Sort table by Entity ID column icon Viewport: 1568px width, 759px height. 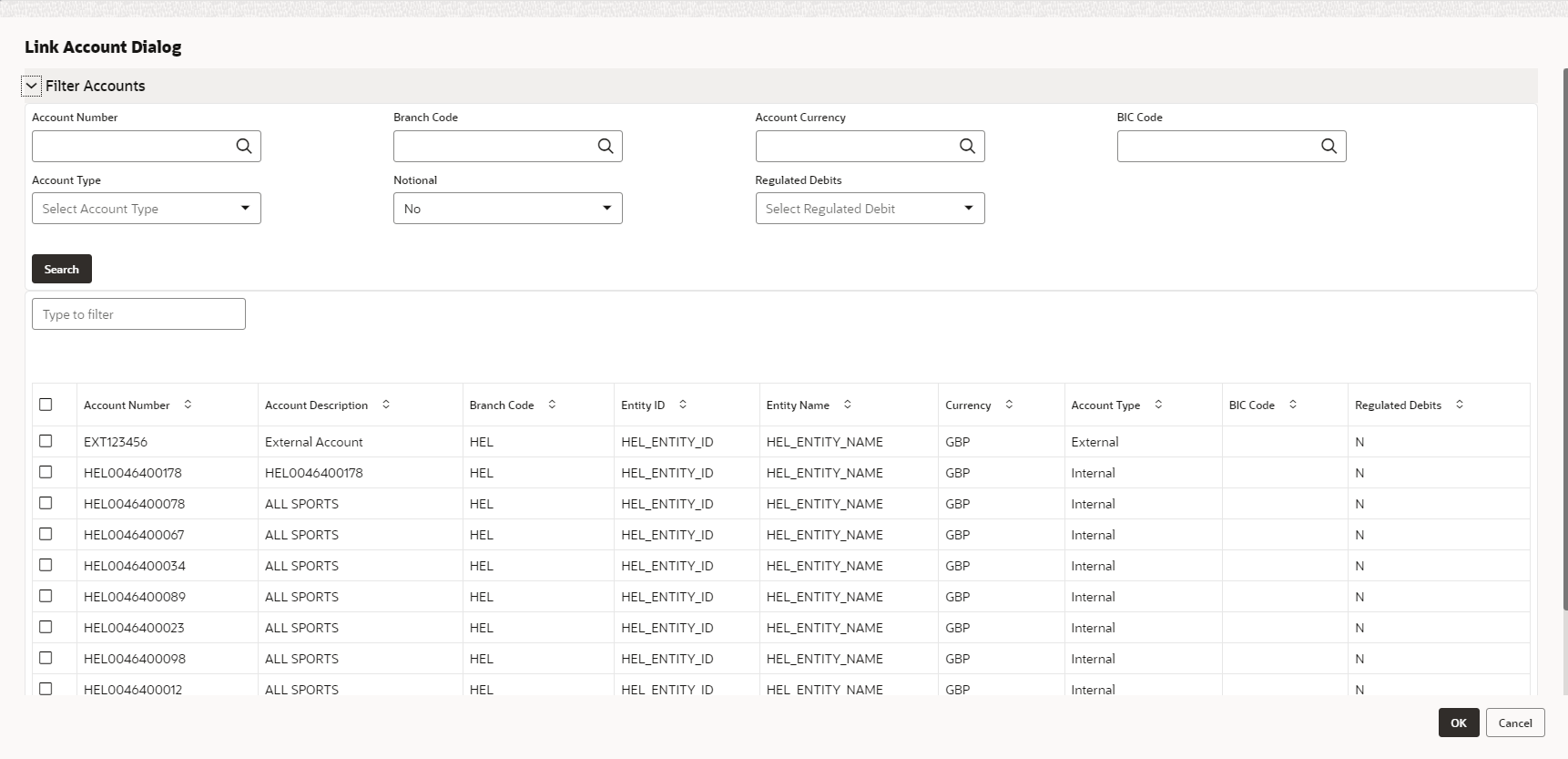683,405
